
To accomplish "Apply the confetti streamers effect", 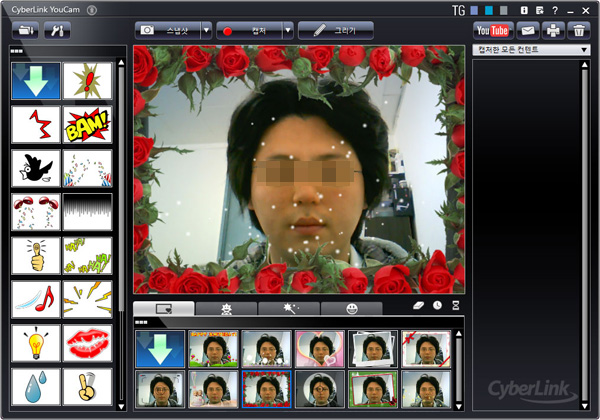I will point(88,168).
